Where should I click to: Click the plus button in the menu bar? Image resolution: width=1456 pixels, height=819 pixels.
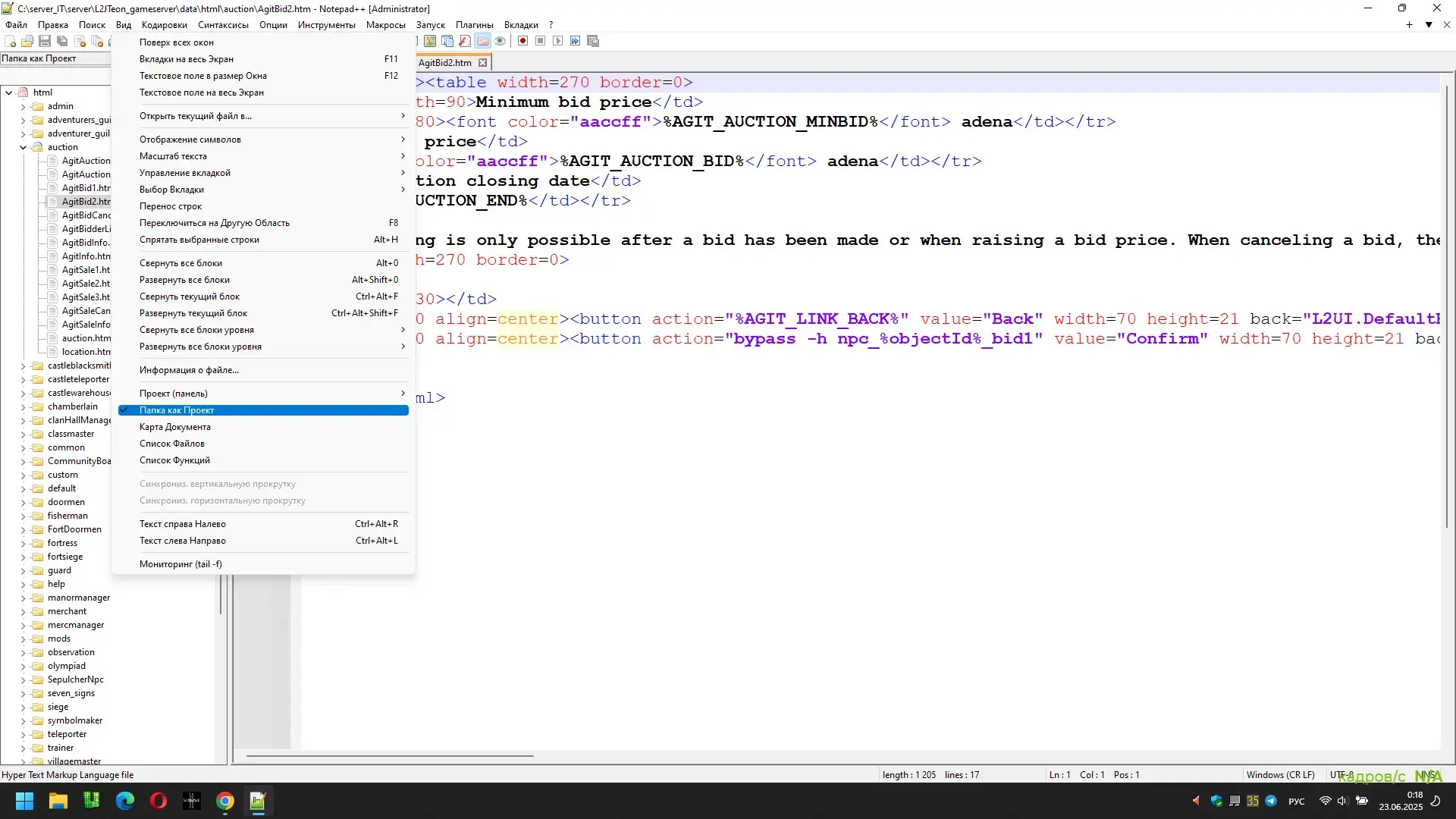1409,25
